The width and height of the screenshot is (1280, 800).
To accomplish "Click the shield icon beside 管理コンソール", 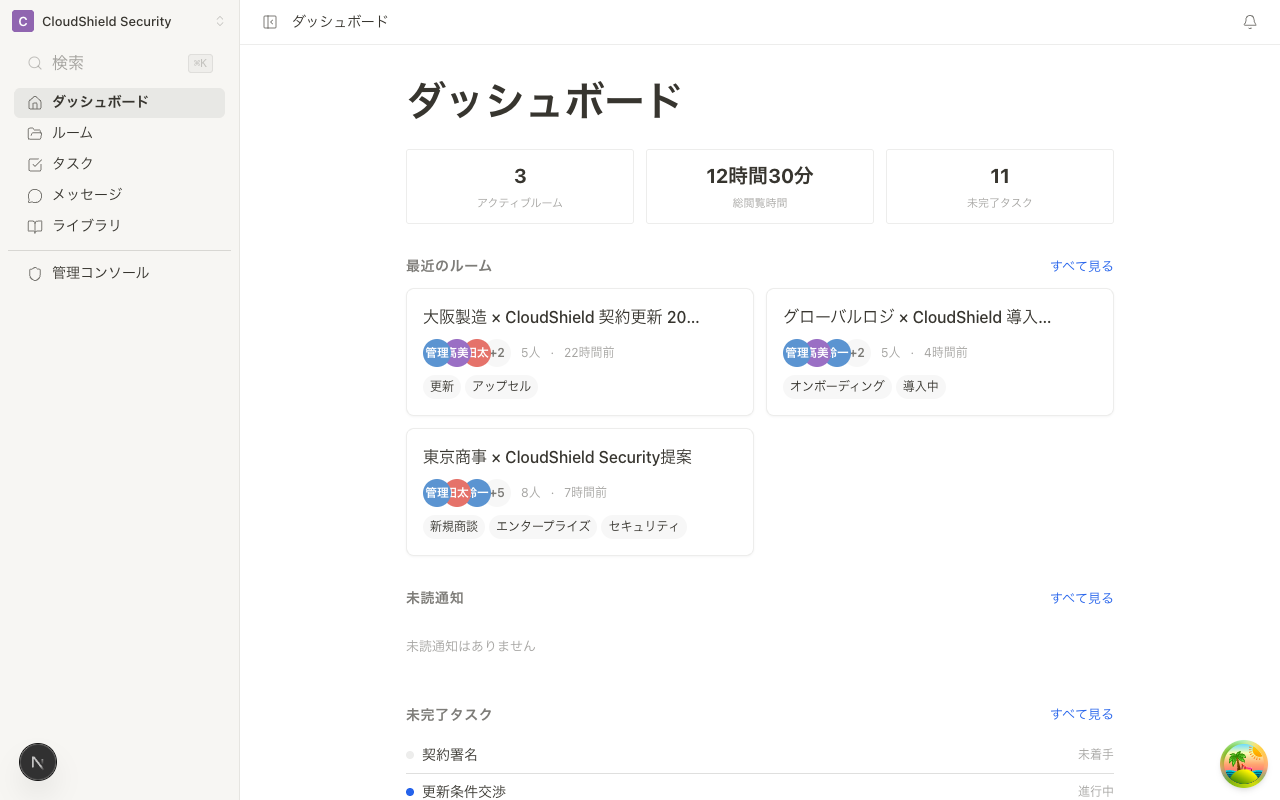I will tap(35, 272).
